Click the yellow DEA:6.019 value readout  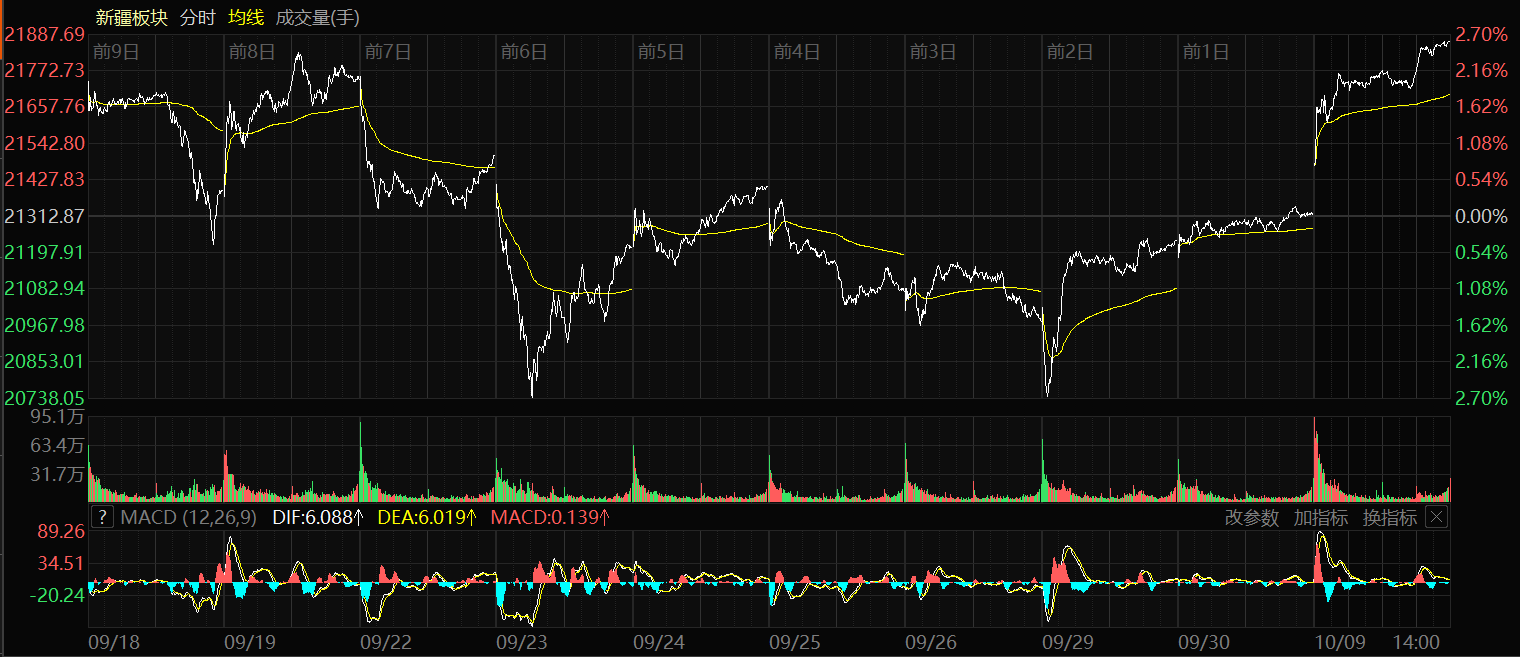coord(429,517)
